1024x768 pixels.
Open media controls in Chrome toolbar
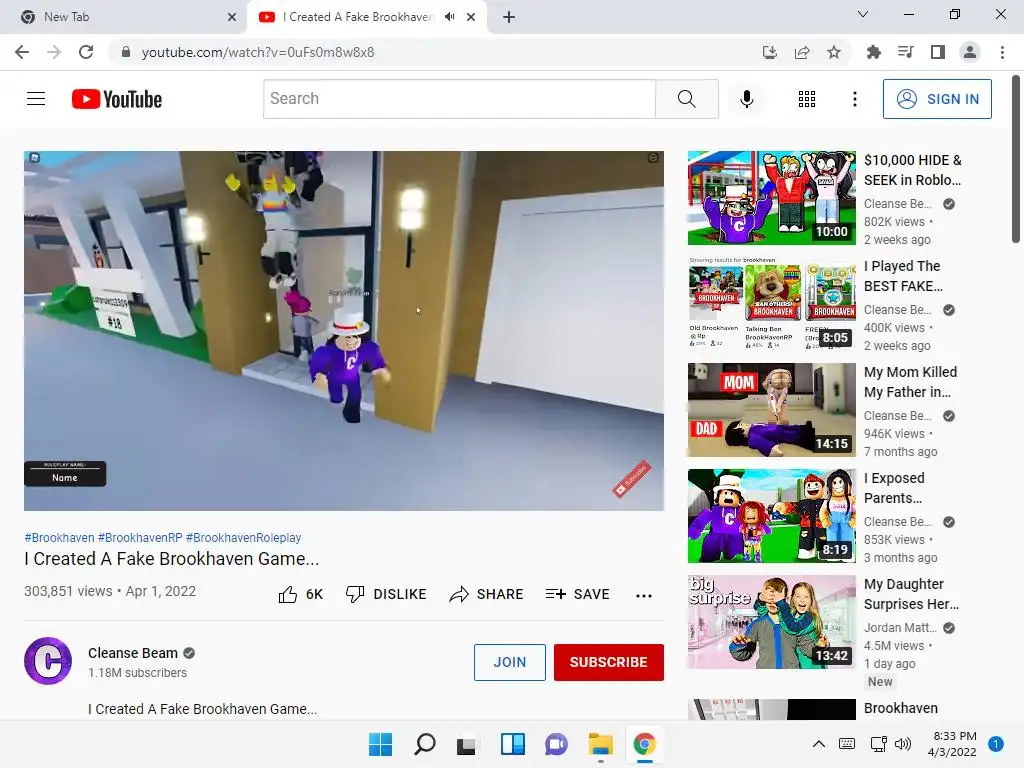[905, 52]
